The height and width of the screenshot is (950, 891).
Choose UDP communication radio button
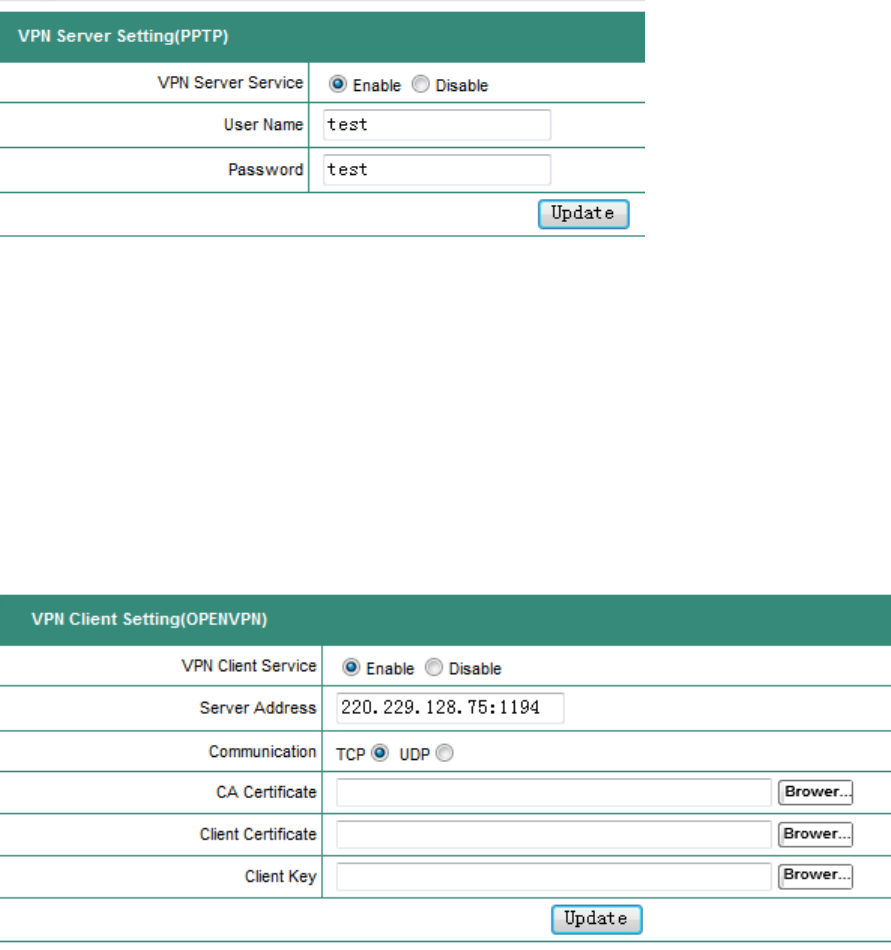[x=445, y=752]
